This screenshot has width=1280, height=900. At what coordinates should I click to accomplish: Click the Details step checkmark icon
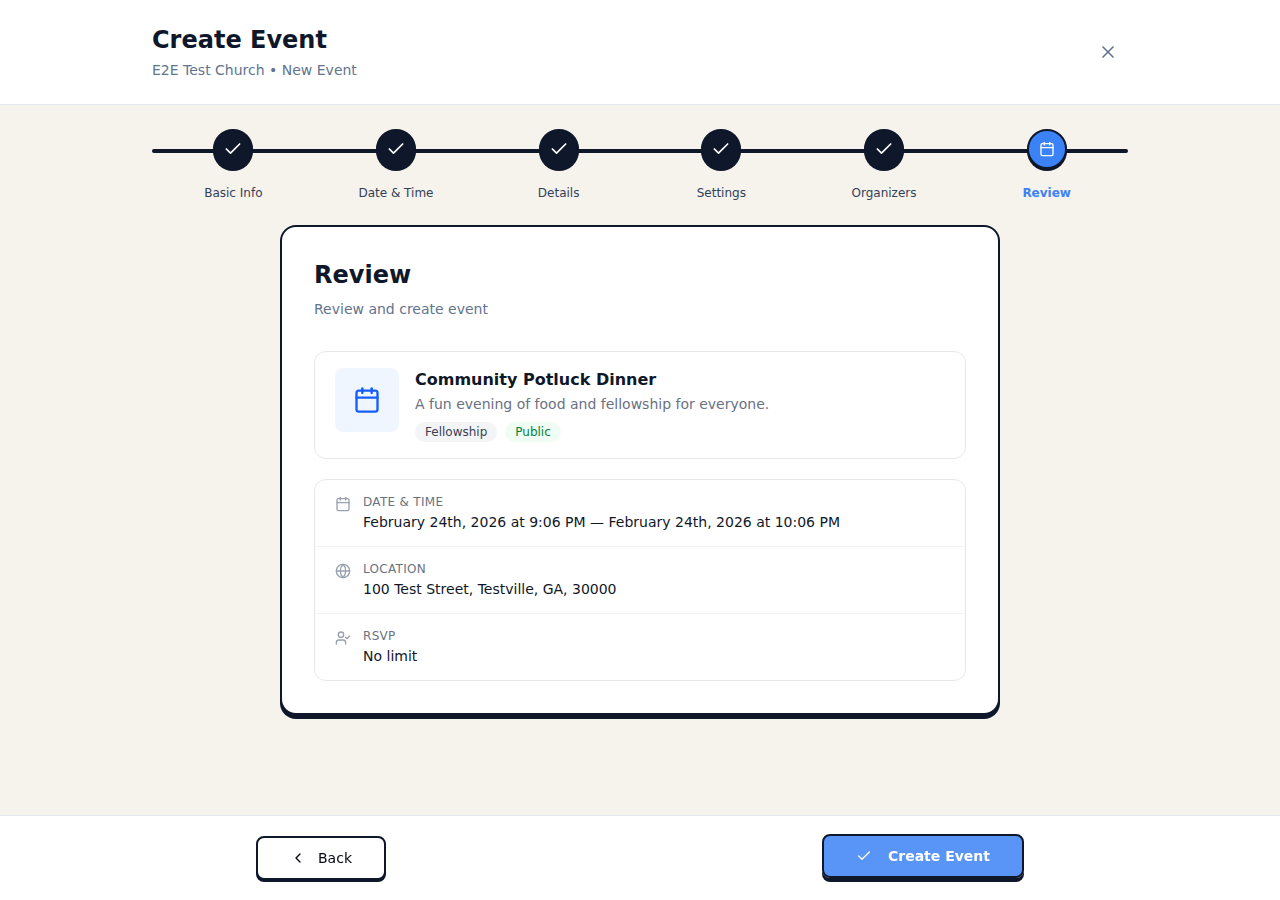[x=558, y=149]
